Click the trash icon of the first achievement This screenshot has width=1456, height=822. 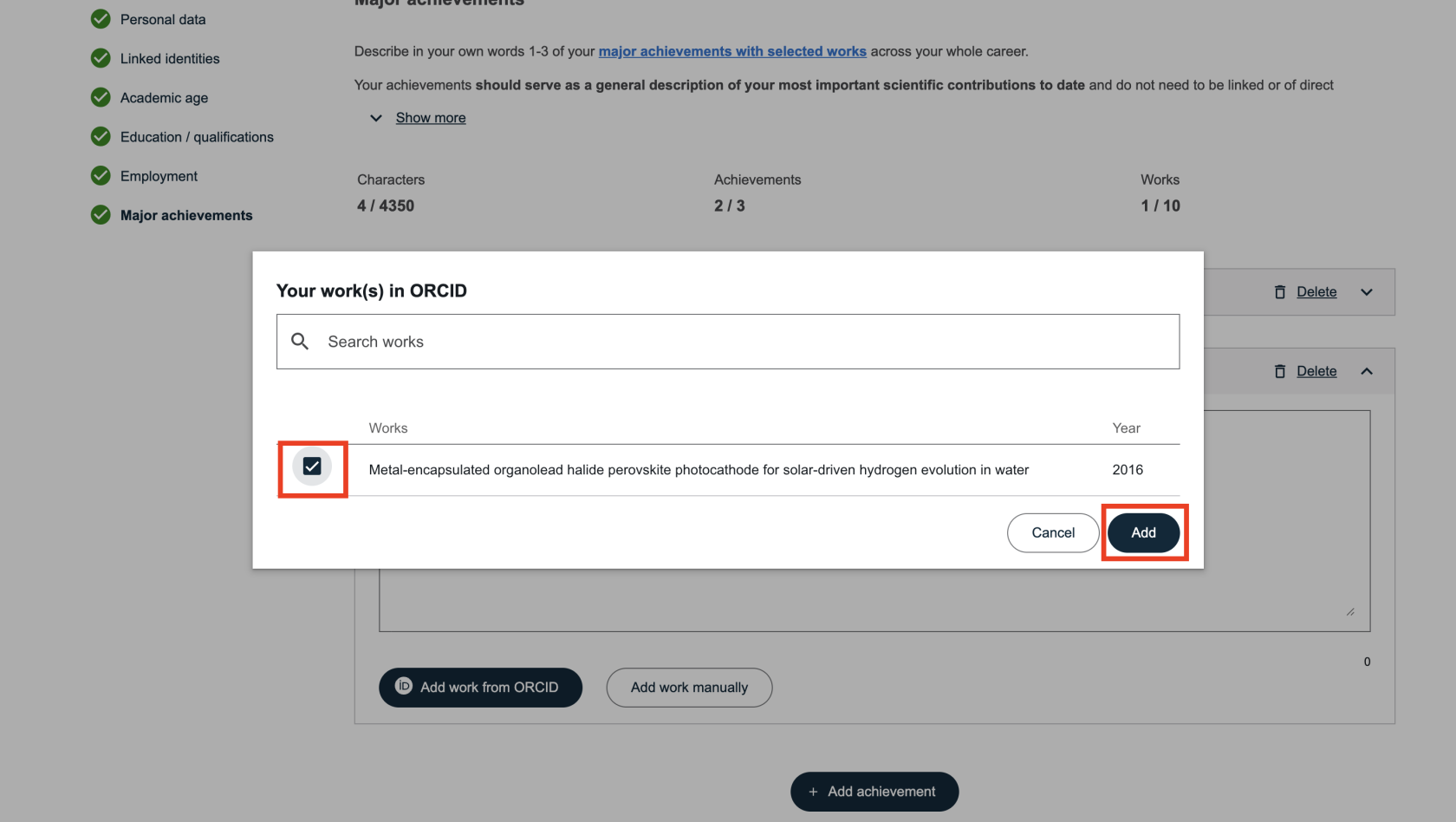[1280, 292]
